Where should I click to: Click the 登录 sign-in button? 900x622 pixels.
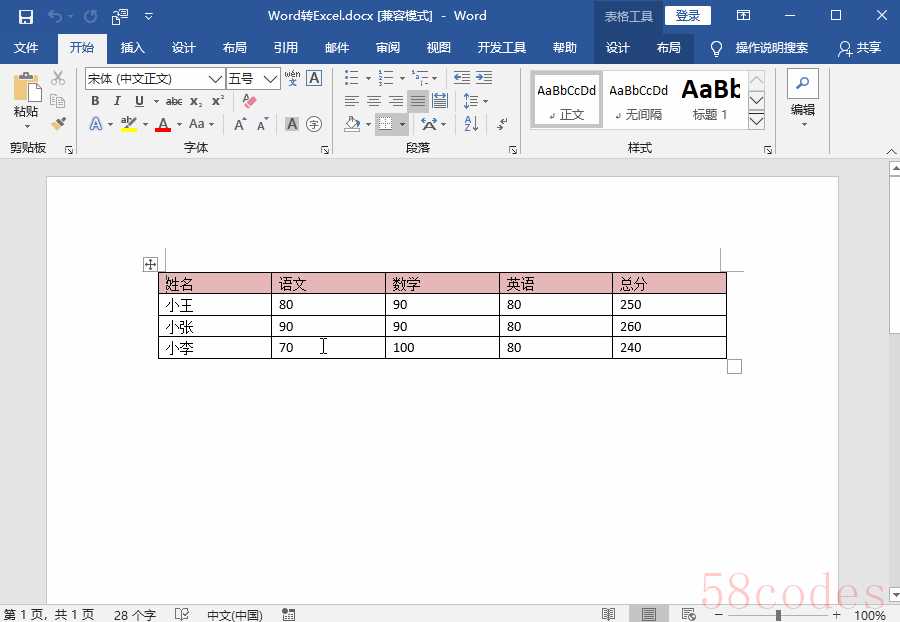(x=687, y=16)
